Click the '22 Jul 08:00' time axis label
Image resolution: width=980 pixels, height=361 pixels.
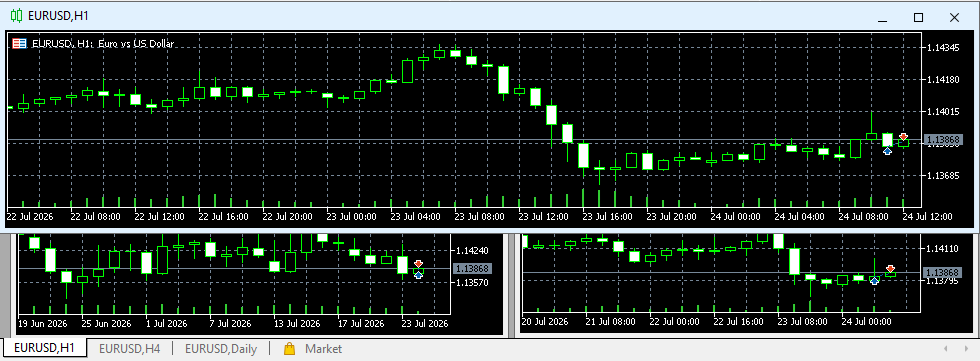click(x=95, y=217)
